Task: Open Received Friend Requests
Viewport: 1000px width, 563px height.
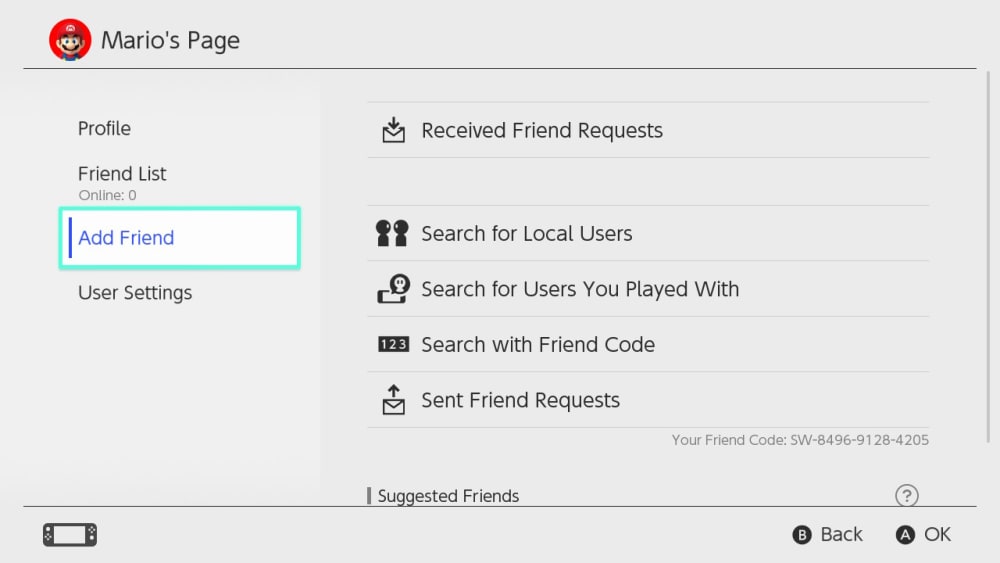Action: click(542, 130)
